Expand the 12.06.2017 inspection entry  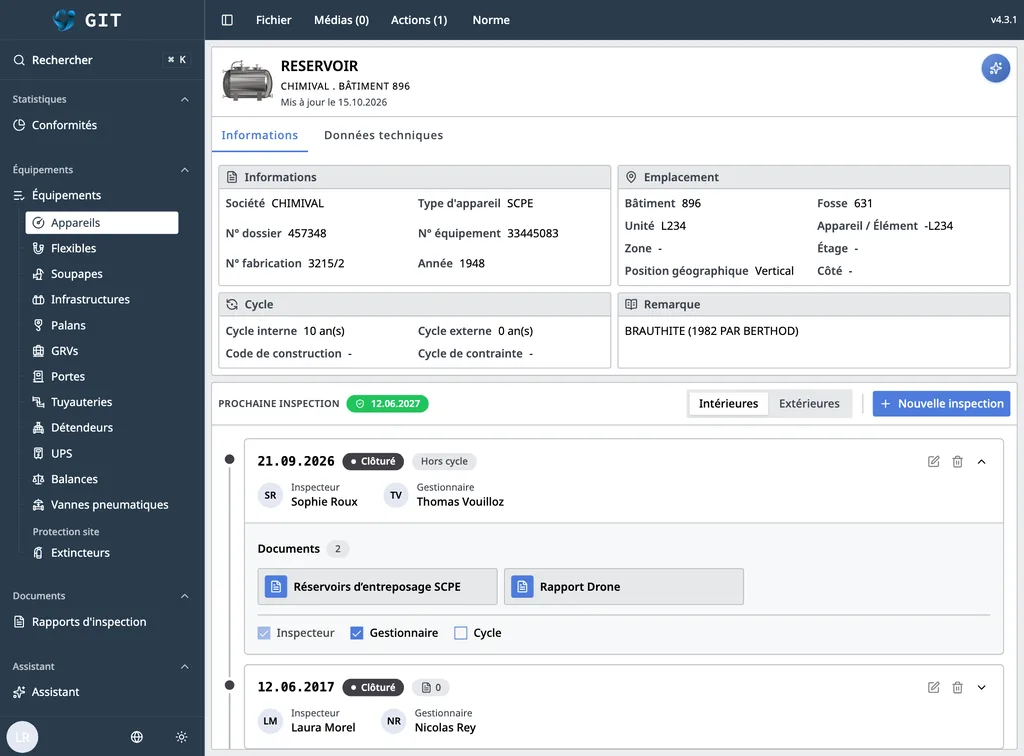[x=982, y=687]
